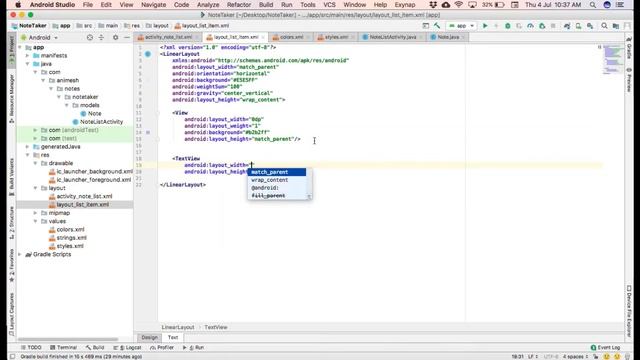Click Attach debugger to Android process icon
The height and width of the screenshot is (360, 640).
click(542, 26)
